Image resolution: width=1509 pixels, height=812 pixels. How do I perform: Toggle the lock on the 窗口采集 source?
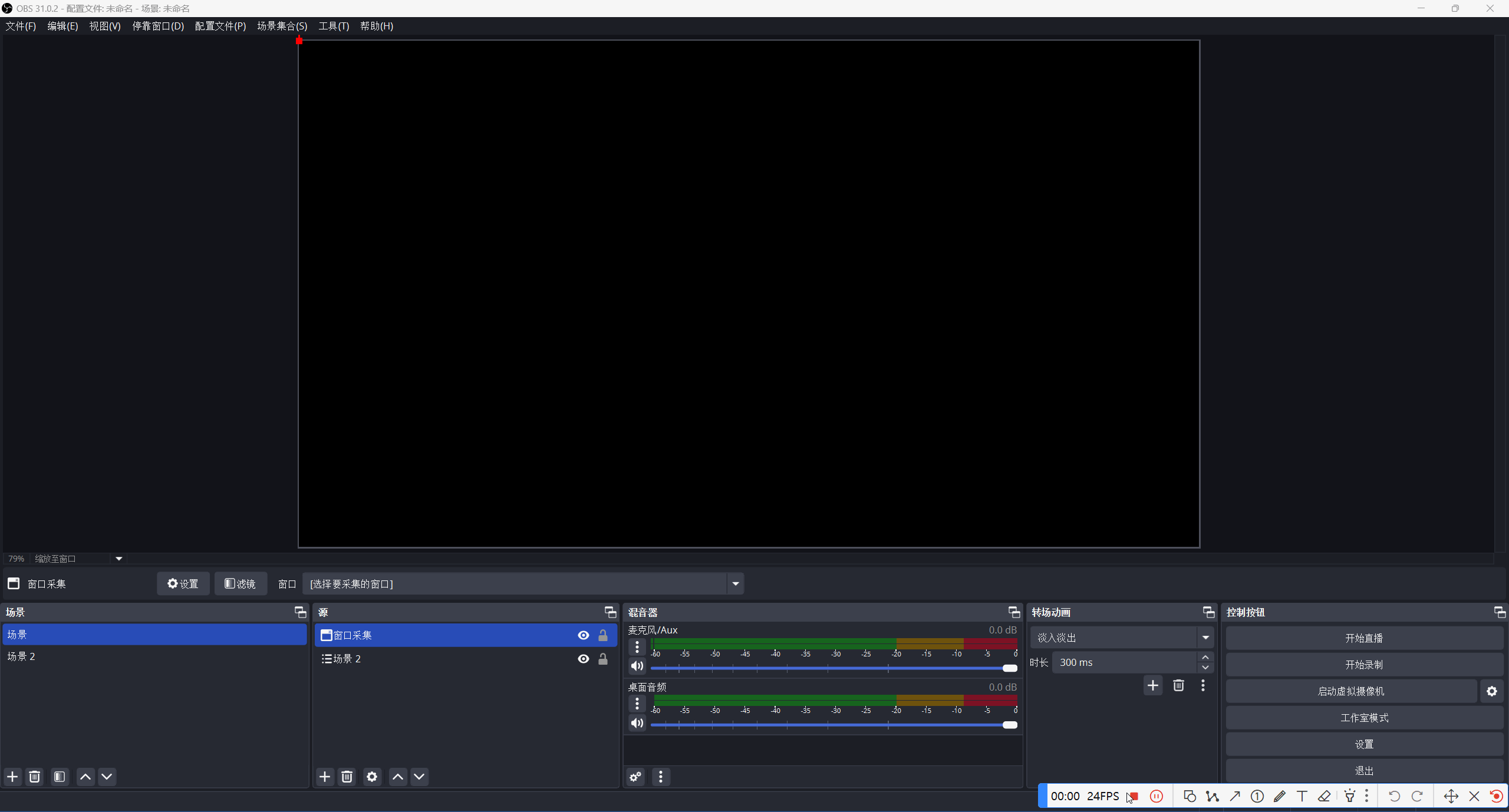point(603,635)
